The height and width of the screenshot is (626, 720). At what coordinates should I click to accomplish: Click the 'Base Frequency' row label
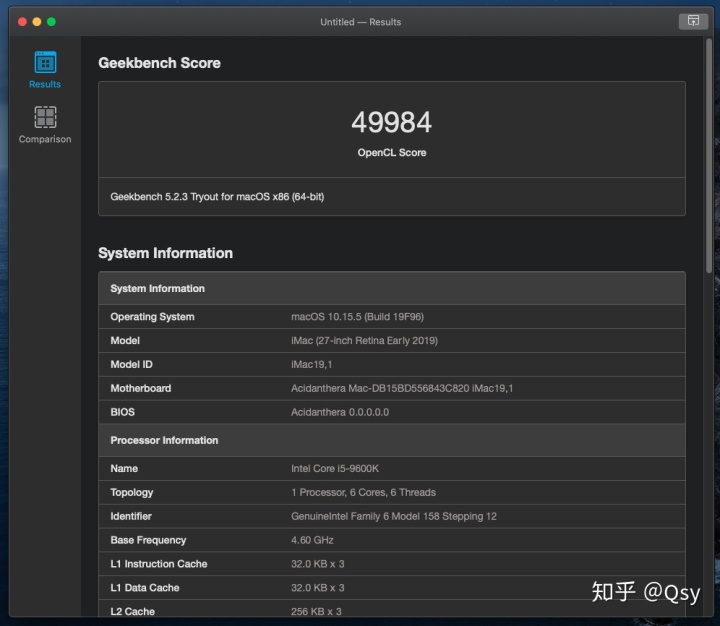[148, 540]
